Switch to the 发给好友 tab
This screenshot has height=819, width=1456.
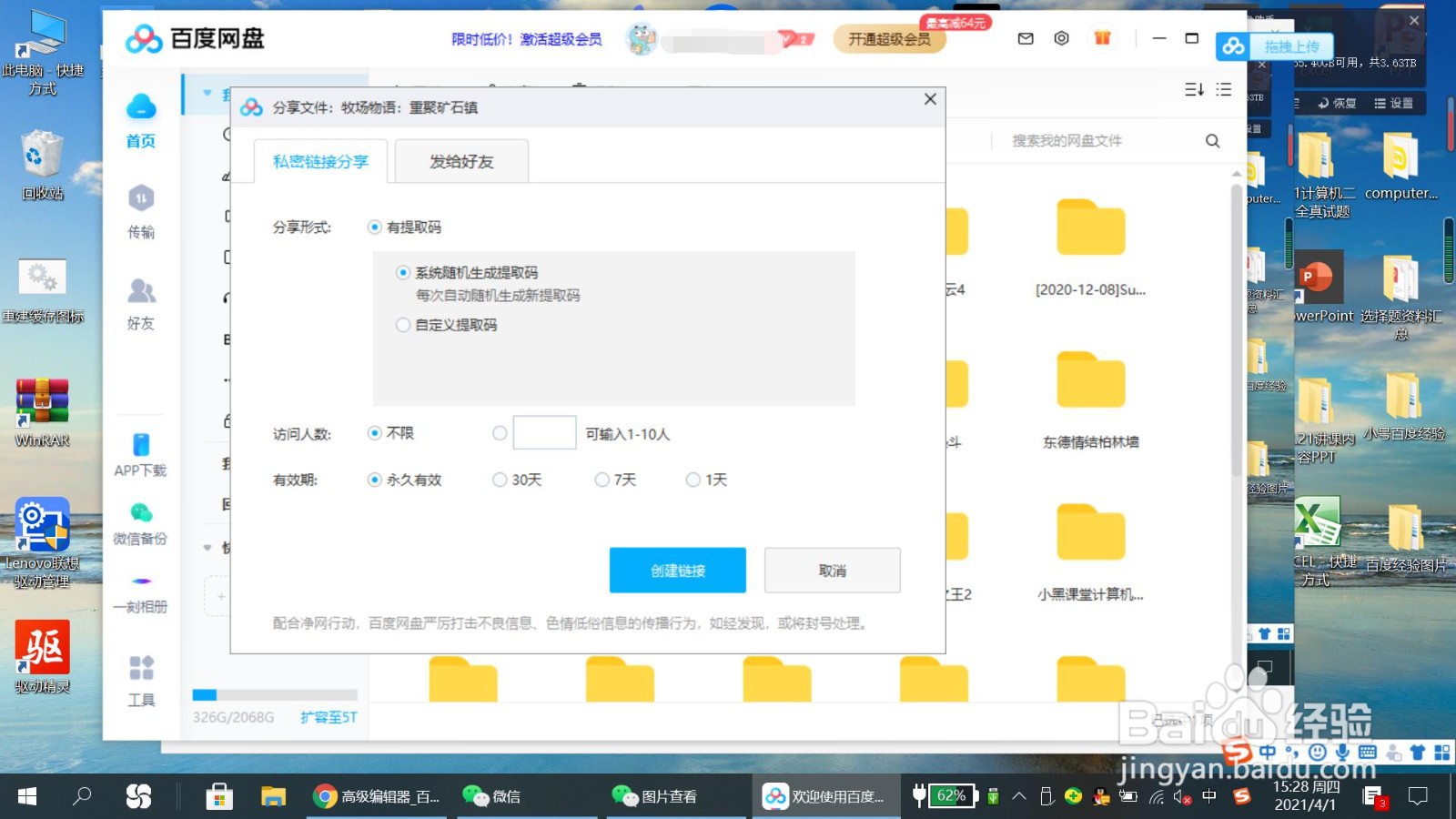(x=460, y=161)
